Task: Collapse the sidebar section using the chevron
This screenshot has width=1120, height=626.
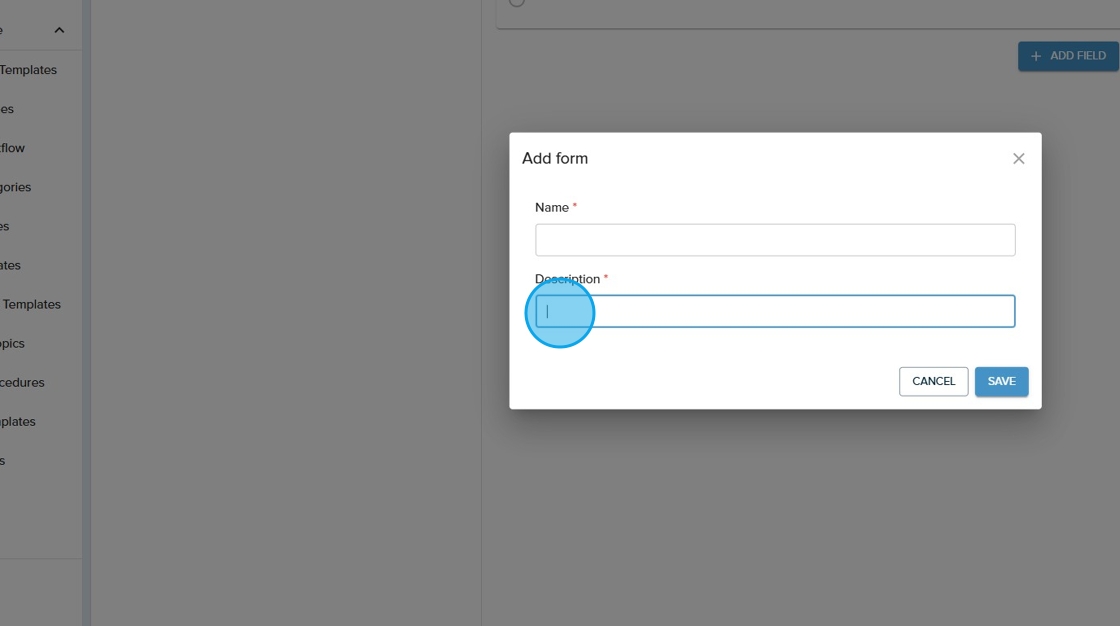Action: pyautogui.click(x=59, y=31)
